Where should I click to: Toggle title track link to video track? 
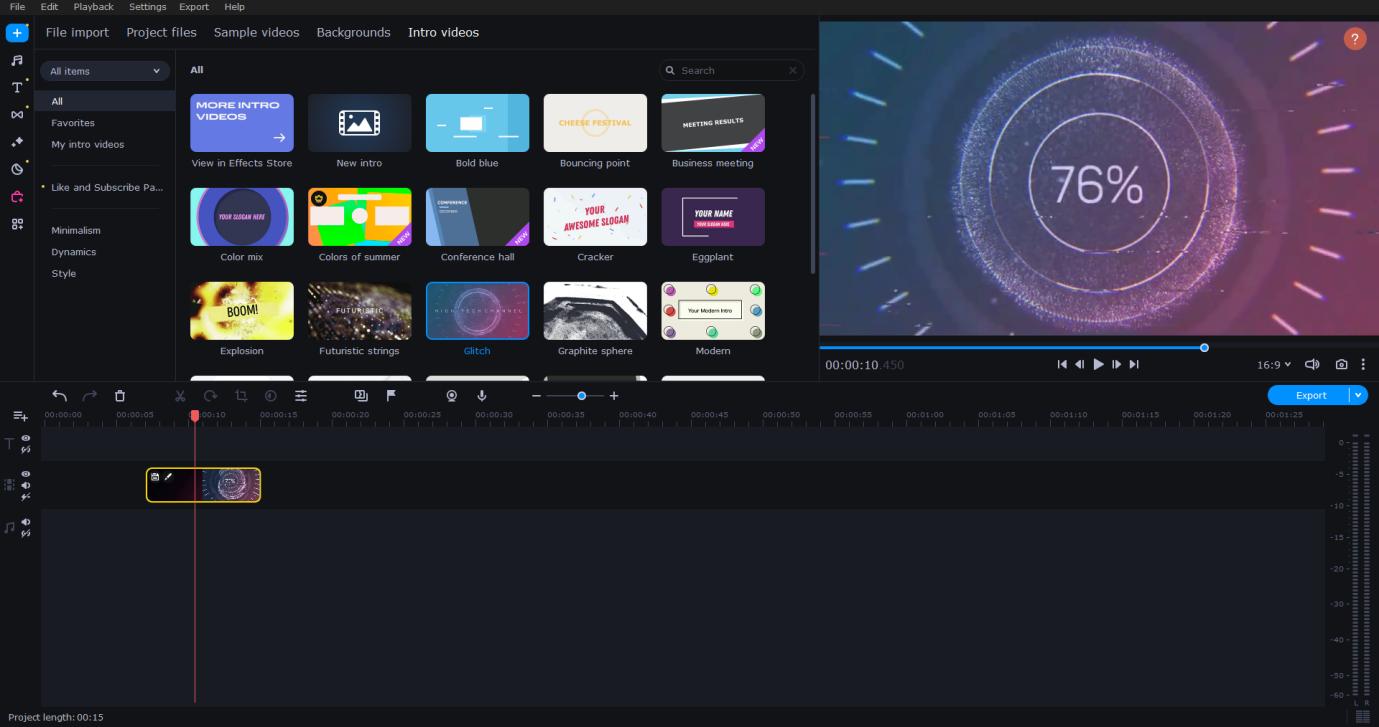[26, 450]
